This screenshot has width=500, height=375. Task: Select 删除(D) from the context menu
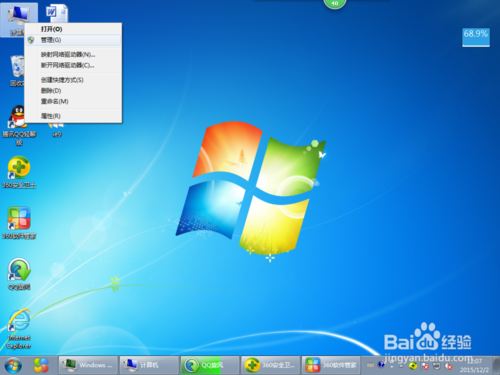73,91
